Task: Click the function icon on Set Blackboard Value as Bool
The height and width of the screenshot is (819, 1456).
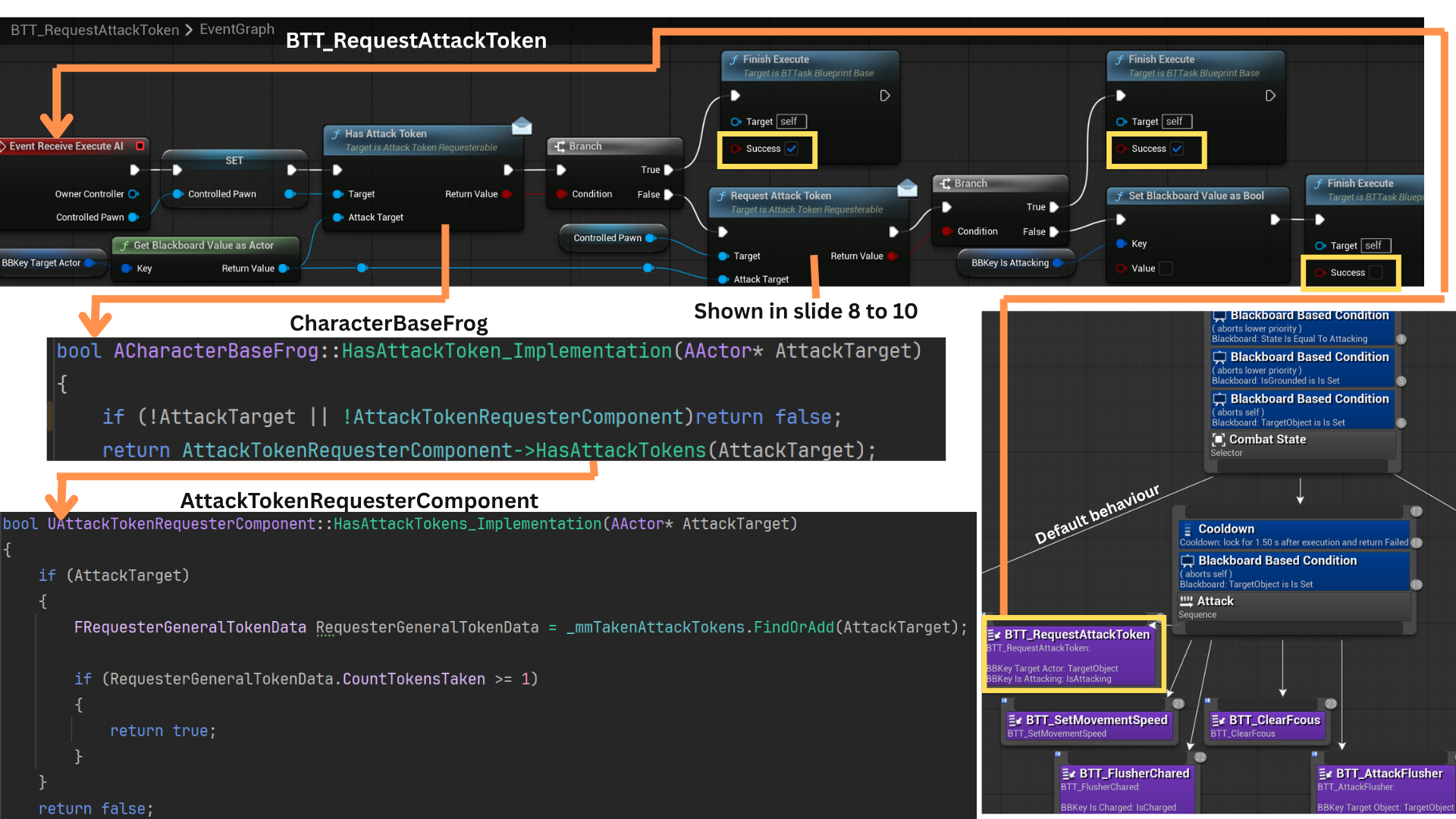Action: [1119, 196]
